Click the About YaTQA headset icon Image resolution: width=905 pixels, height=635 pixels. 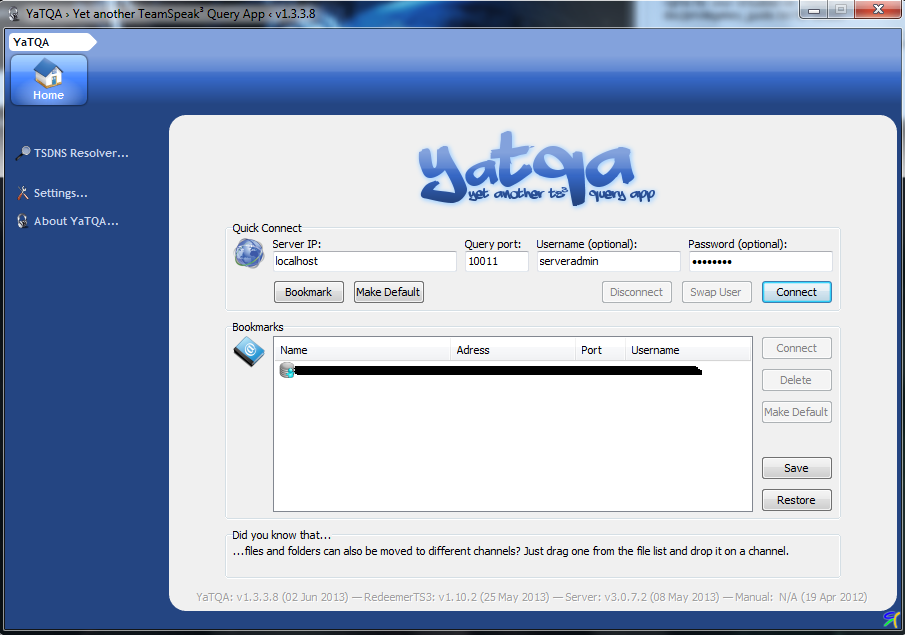click(23, 221)
